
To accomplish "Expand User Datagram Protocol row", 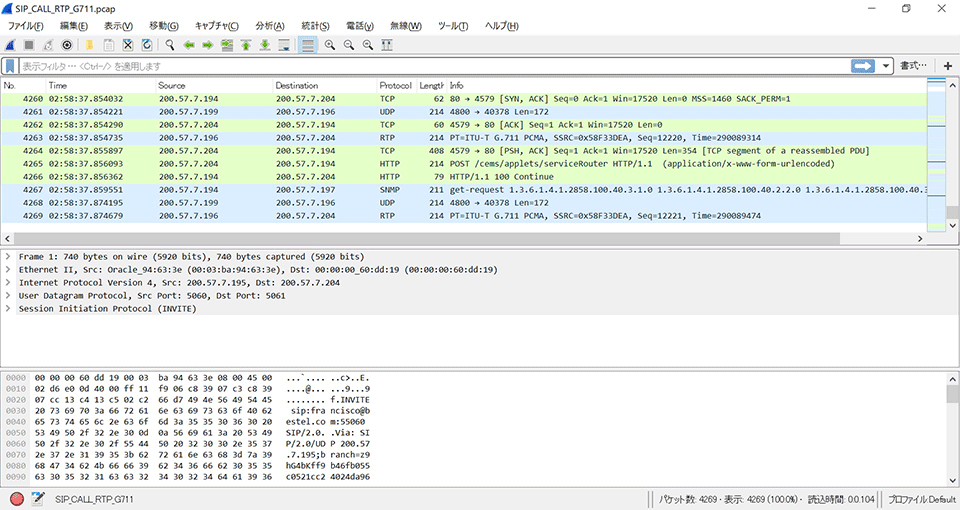I will coord(8,295).
